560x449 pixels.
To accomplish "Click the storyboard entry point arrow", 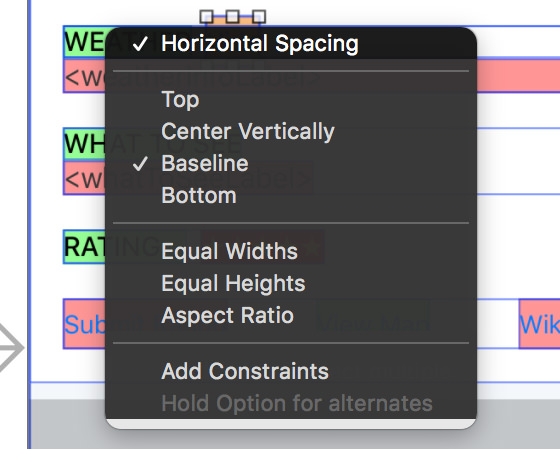I will (11, 348).
